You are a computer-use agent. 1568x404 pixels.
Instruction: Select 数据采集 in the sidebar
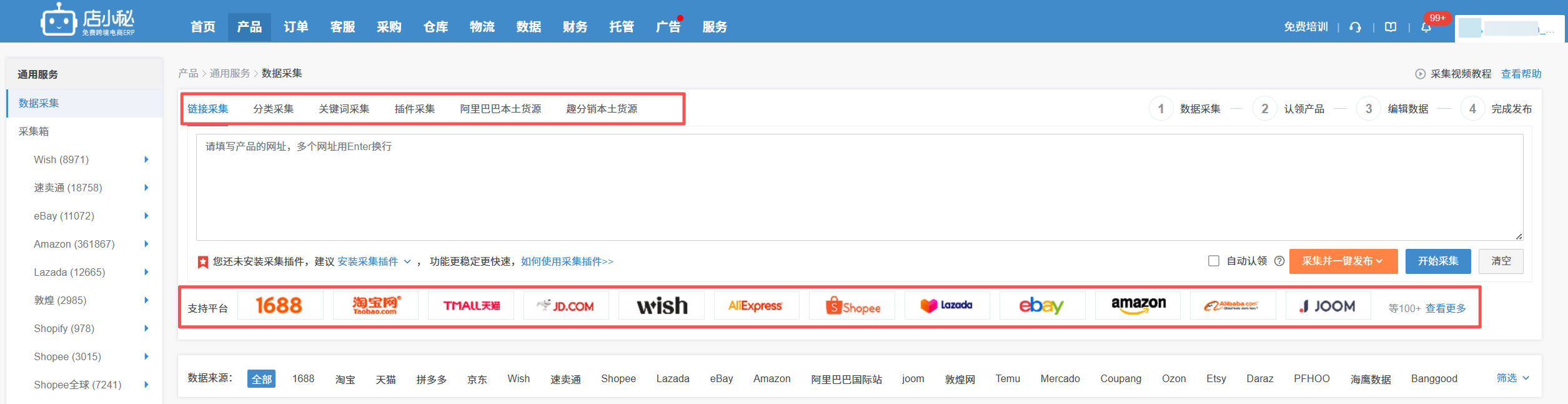tap(84, 103)
